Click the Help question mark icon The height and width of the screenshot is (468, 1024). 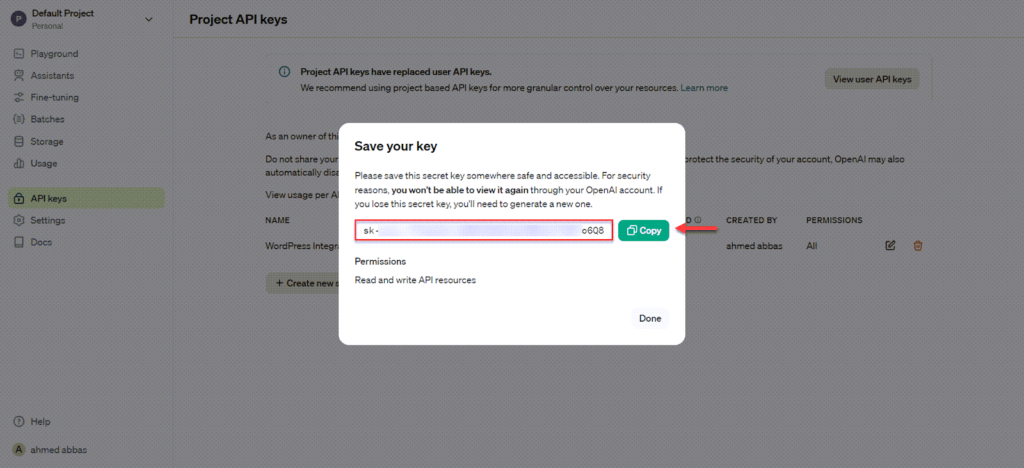coord(20,422)
